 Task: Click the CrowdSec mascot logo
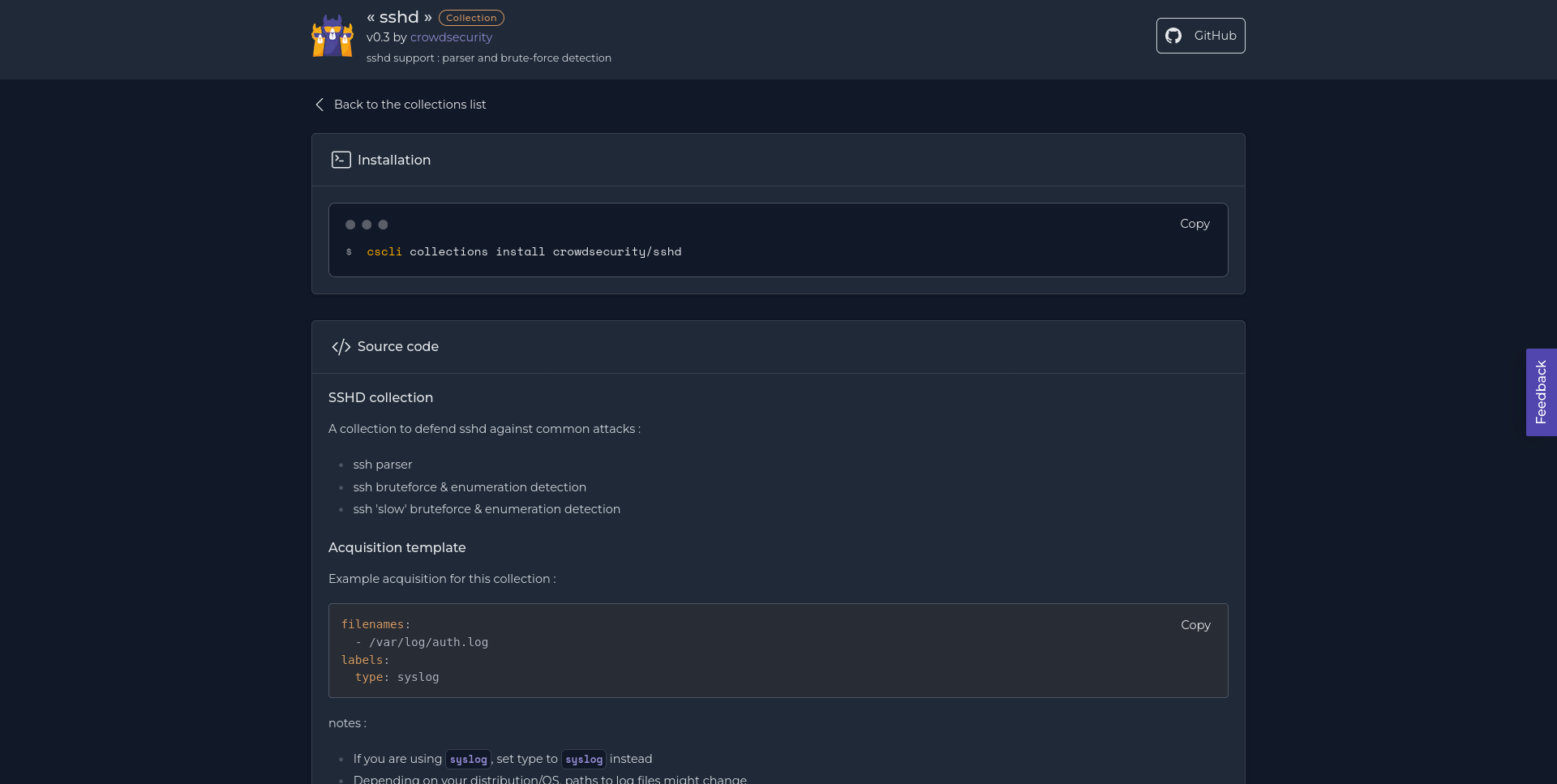(332, 36)
